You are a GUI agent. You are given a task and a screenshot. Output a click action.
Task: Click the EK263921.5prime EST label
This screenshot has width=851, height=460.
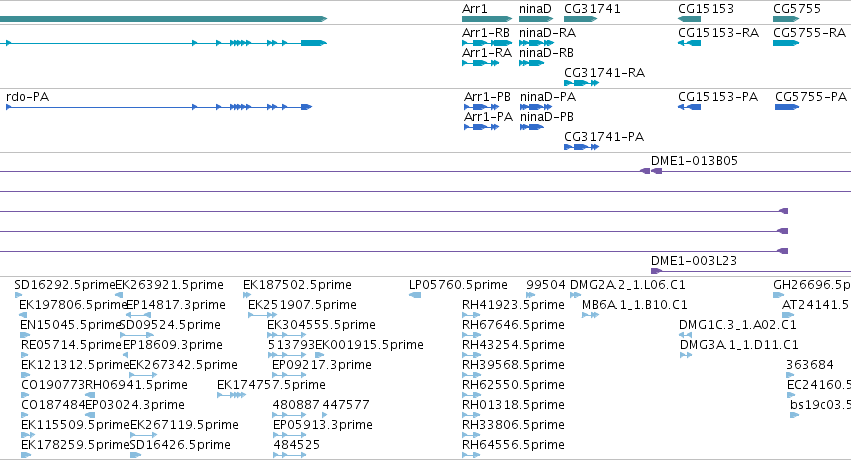coord(169,285)
